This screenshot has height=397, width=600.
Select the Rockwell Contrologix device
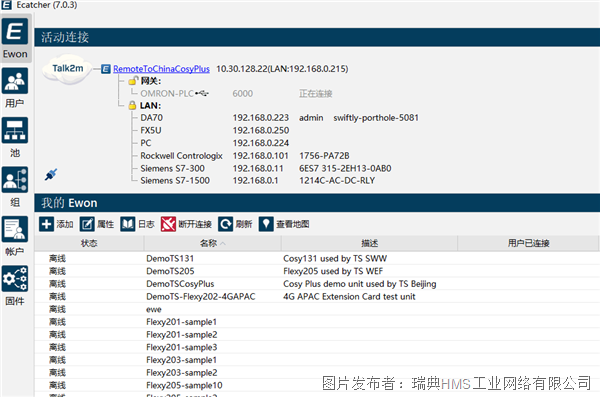(181, 155)
